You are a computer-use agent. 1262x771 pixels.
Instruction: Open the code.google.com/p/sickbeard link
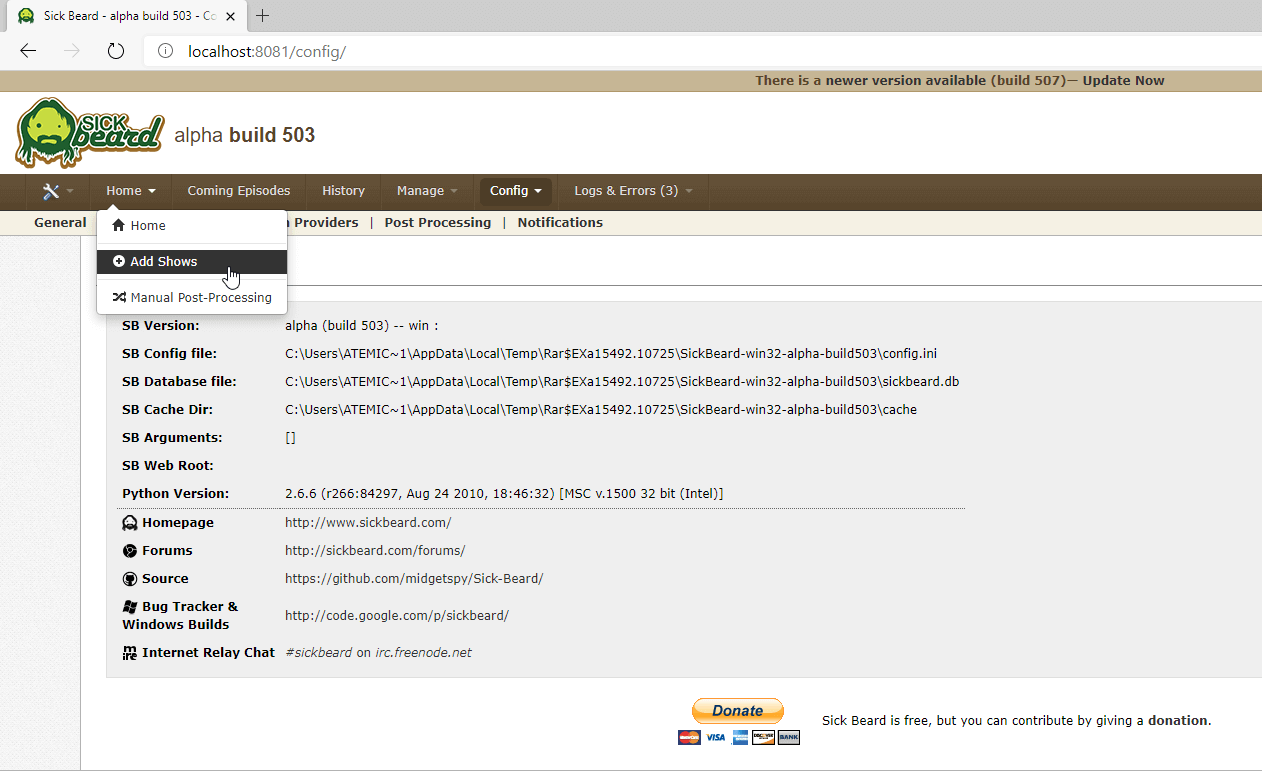tap(397, 616)
